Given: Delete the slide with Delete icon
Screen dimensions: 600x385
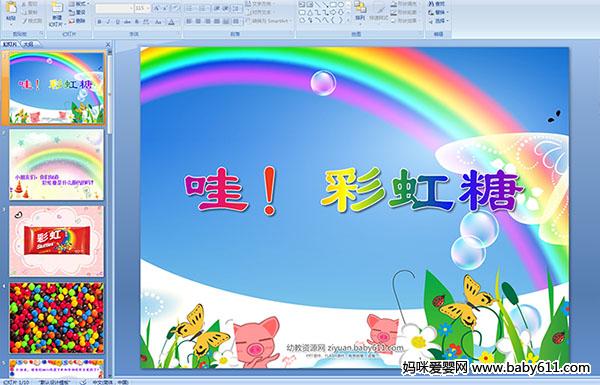Looking at the screenshot, I should point(72,21).
